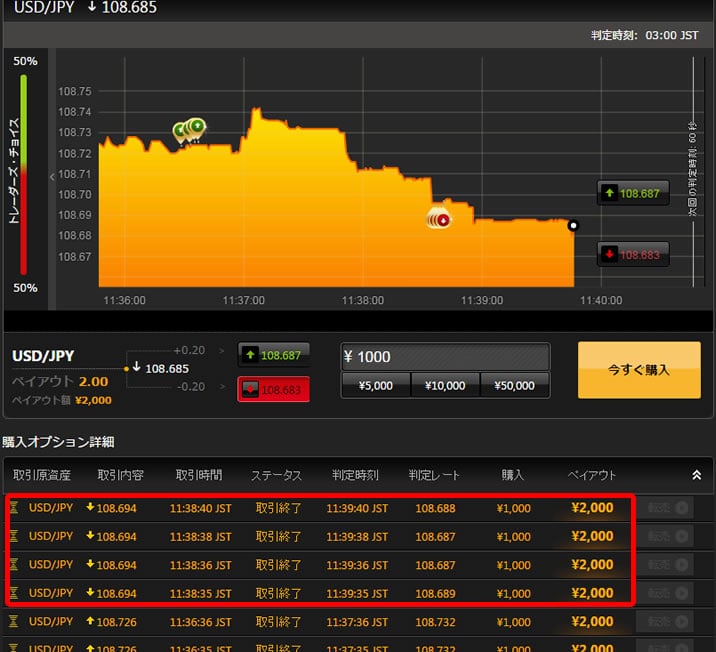Click the 今すぐ購入 buy now button
Screen dimensions: 716x652
click(639, 370)
